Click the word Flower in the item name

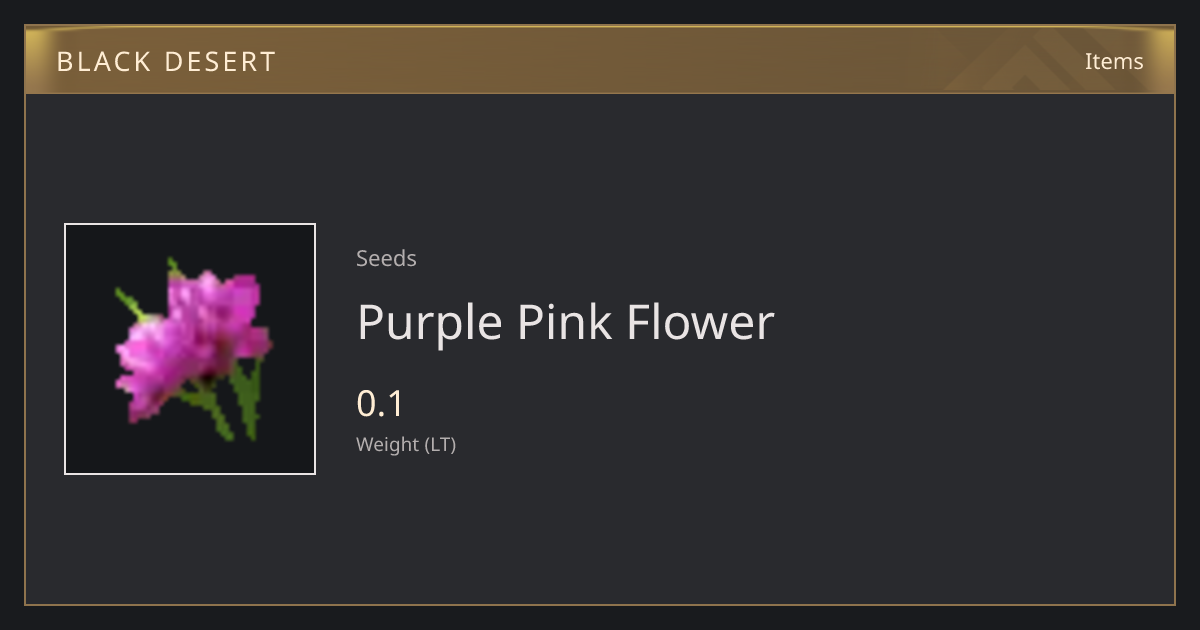tap(701, 322)
